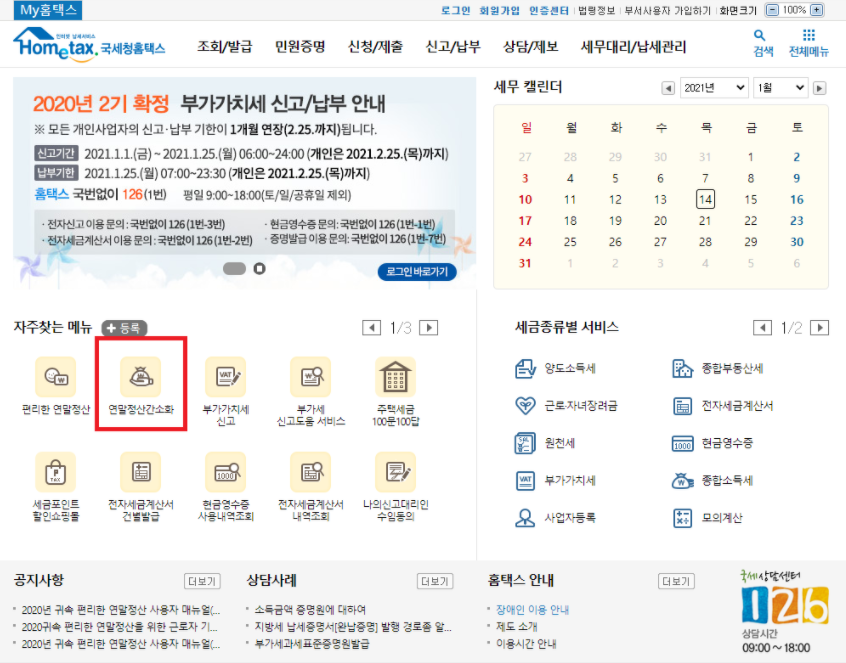The height and width of the screenshot is (663, 846).
Task: Select 부가가치세 in tax type services
Action: 555,480
